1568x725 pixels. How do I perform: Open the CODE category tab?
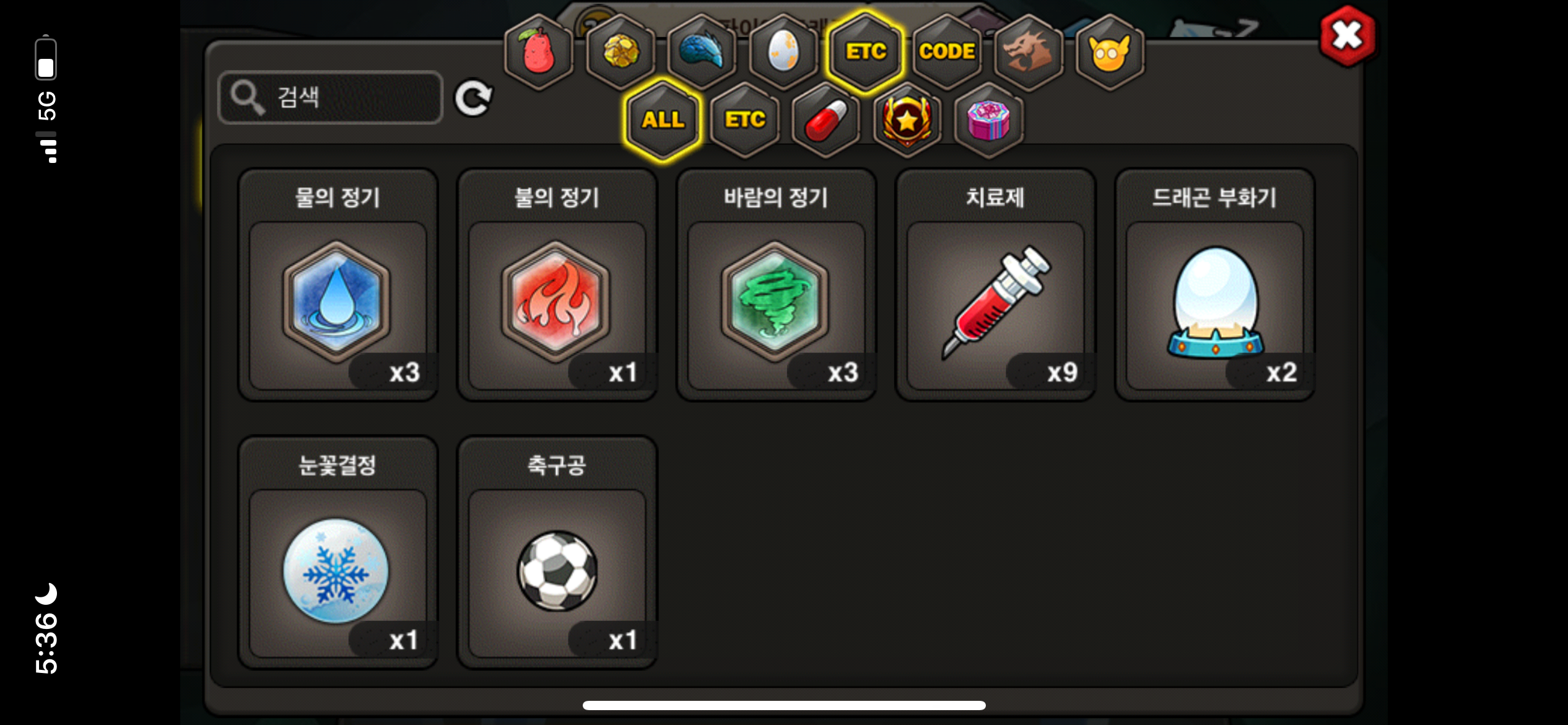click(x=947, y=51)
